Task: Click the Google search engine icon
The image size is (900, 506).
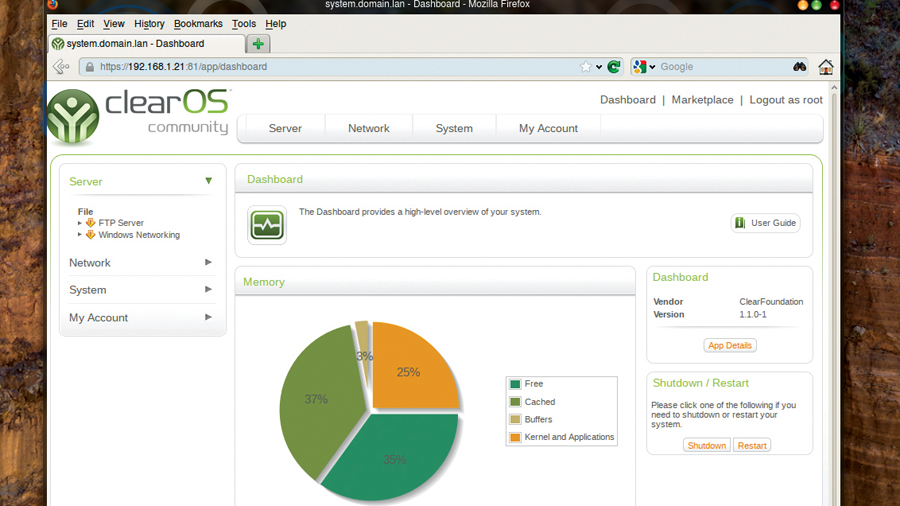Action: tap(639, 67)
